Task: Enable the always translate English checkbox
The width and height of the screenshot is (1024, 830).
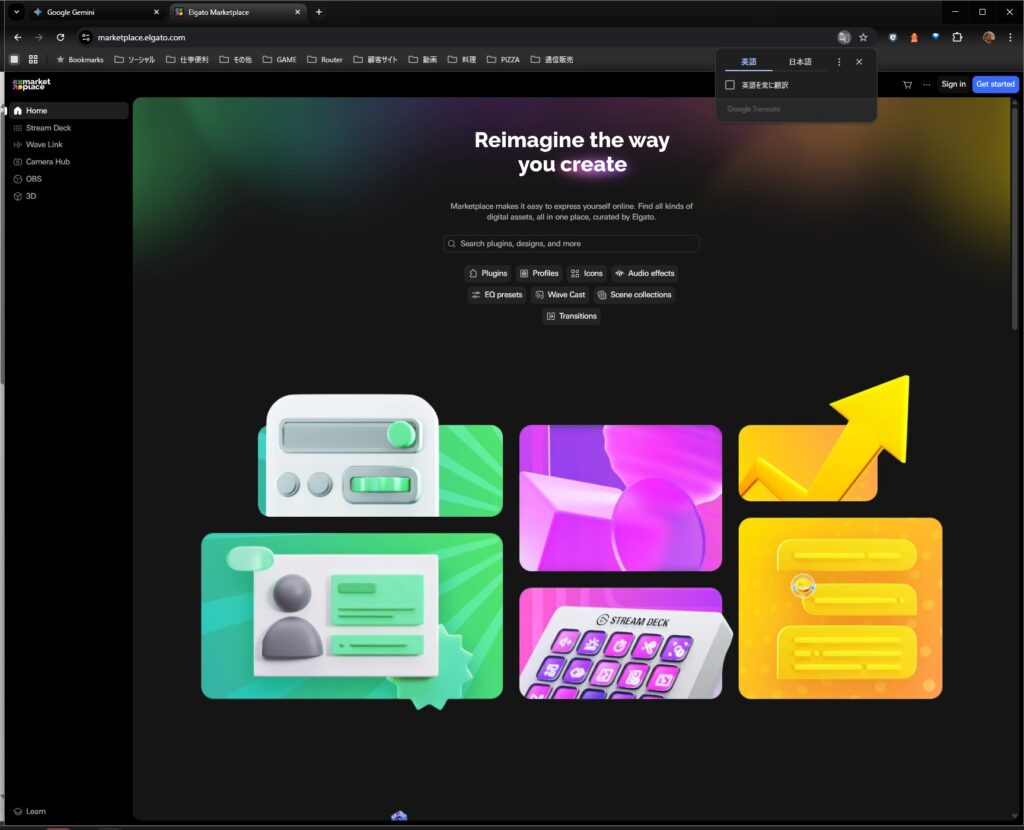Action: (x=730, y=85)
